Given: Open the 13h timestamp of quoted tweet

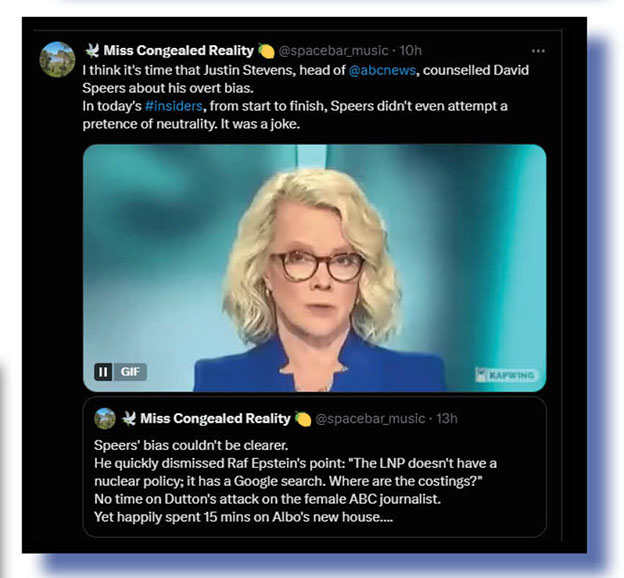Looking at the screenshot, I should (x=447, y=419).
